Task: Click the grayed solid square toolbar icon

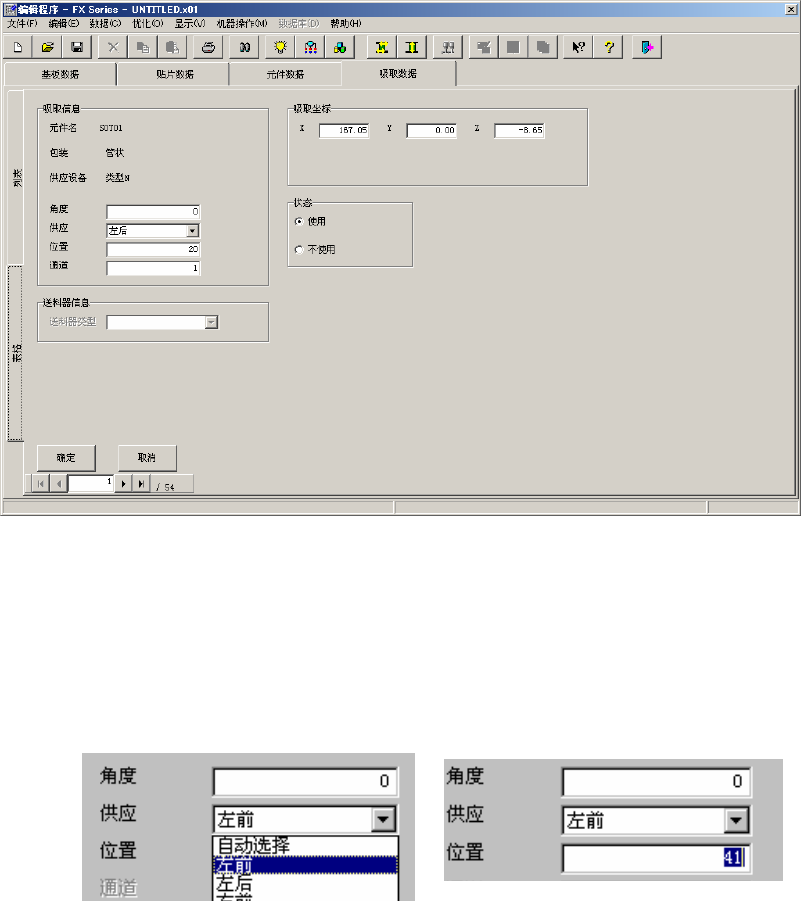Action: tap(513, 47)
